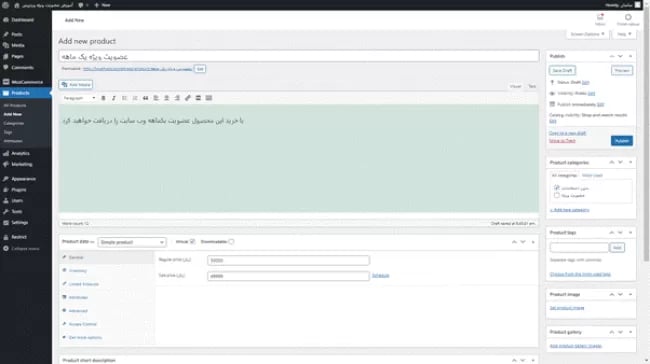
Task: Select Products in the sidebar
Action: (x=26, y=93)
